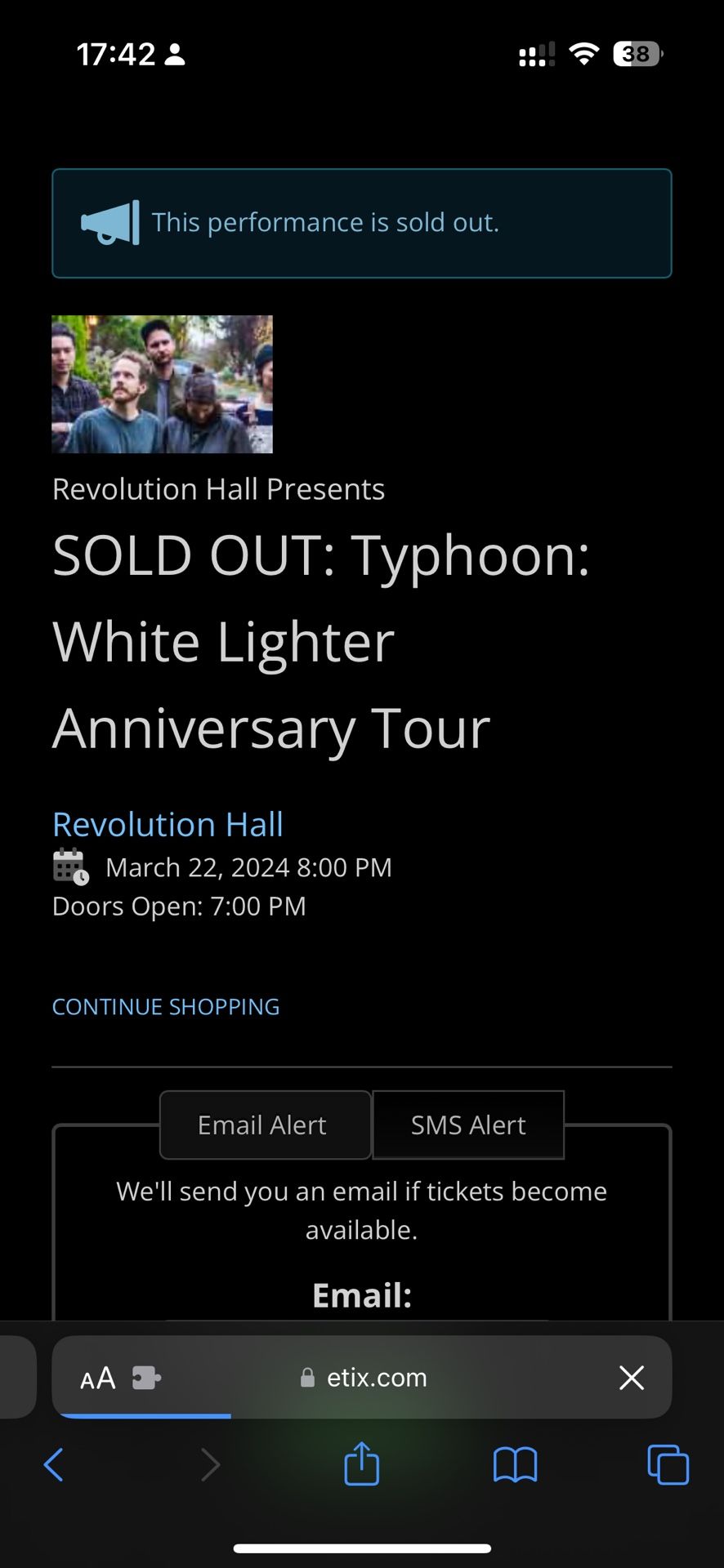Open the Revolution Hall venue link
The width and height of the screenshot is (724, 1568).
click(168, 824)
